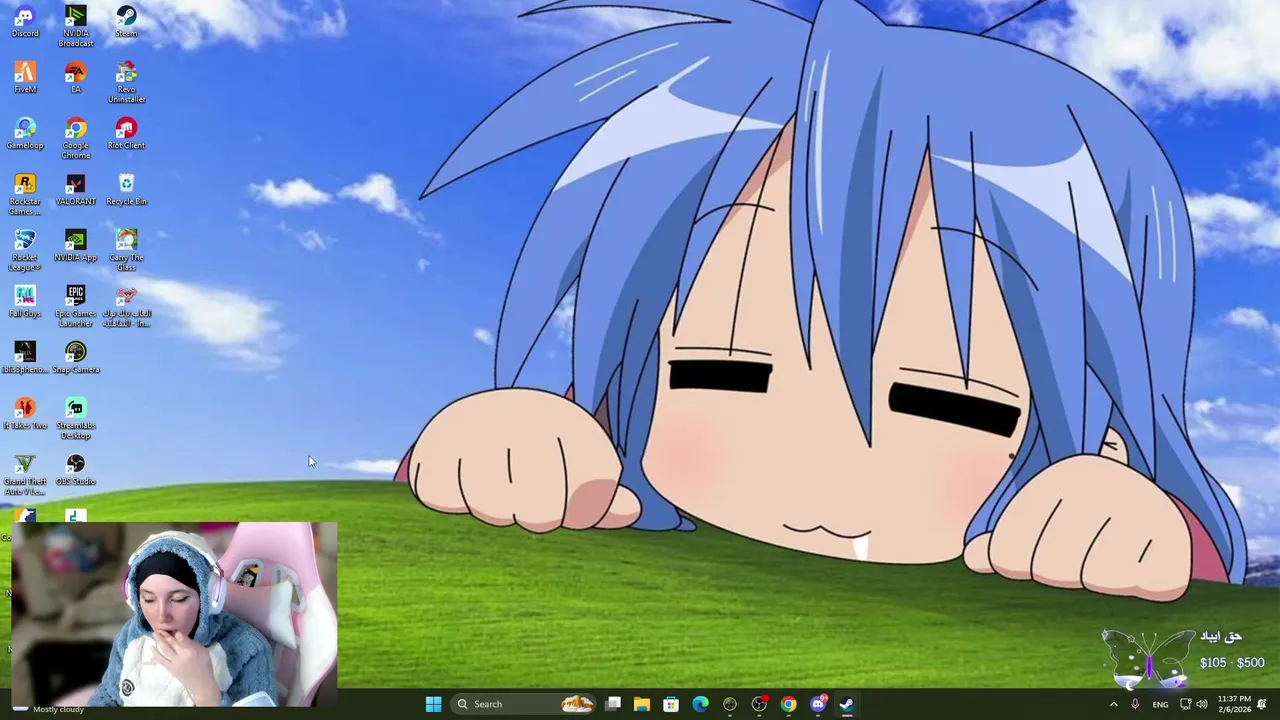Show hidden system tray icons
The height and width of the screenshot is (720, 1280).
point(1114,704)
